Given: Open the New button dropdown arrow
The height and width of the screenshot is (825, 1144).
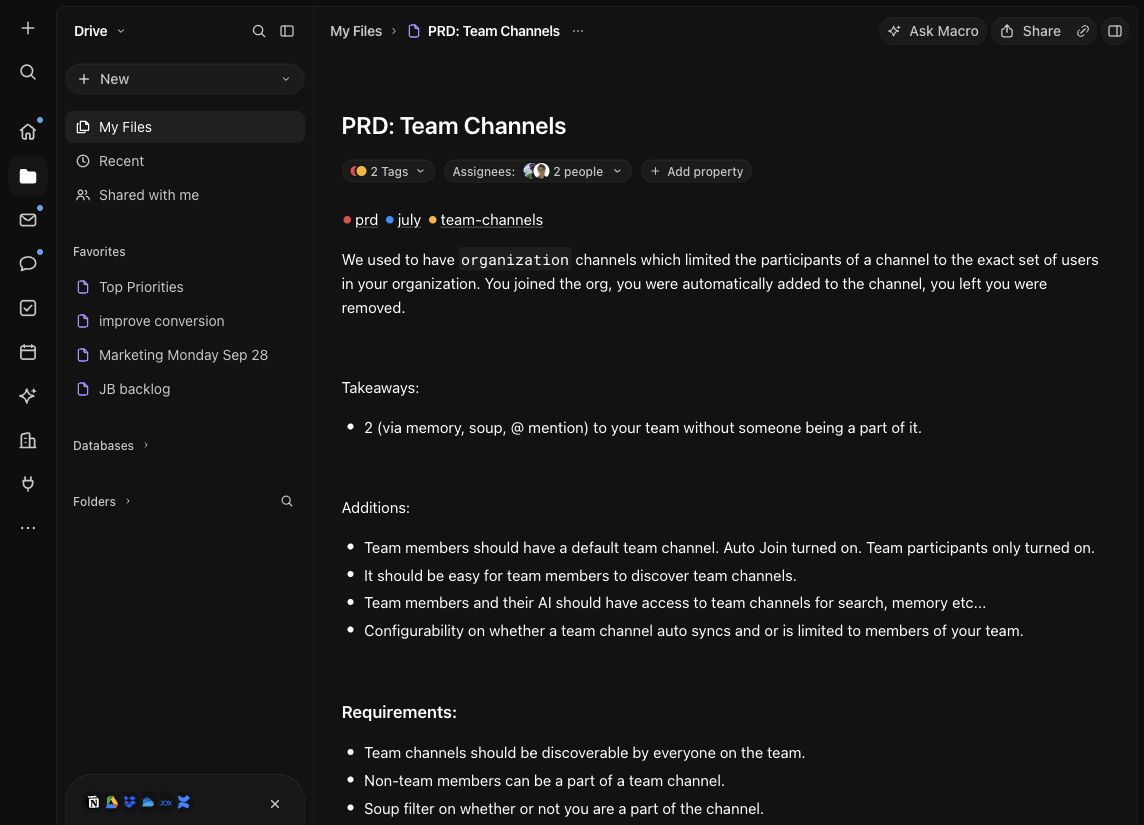Looking at the screenshot, I should point(286,80).
